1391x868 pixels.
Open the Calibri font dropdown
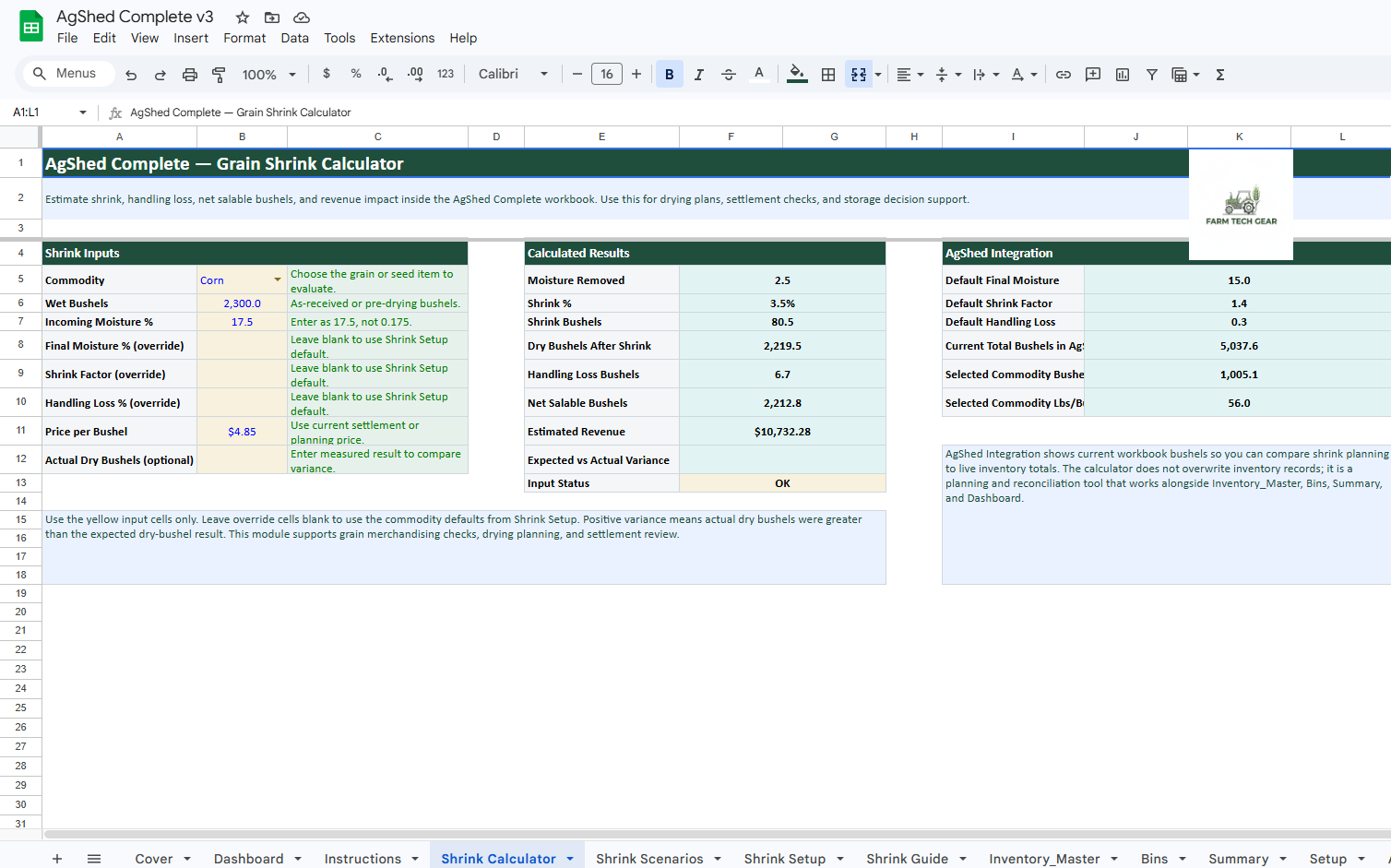point(513,74)
